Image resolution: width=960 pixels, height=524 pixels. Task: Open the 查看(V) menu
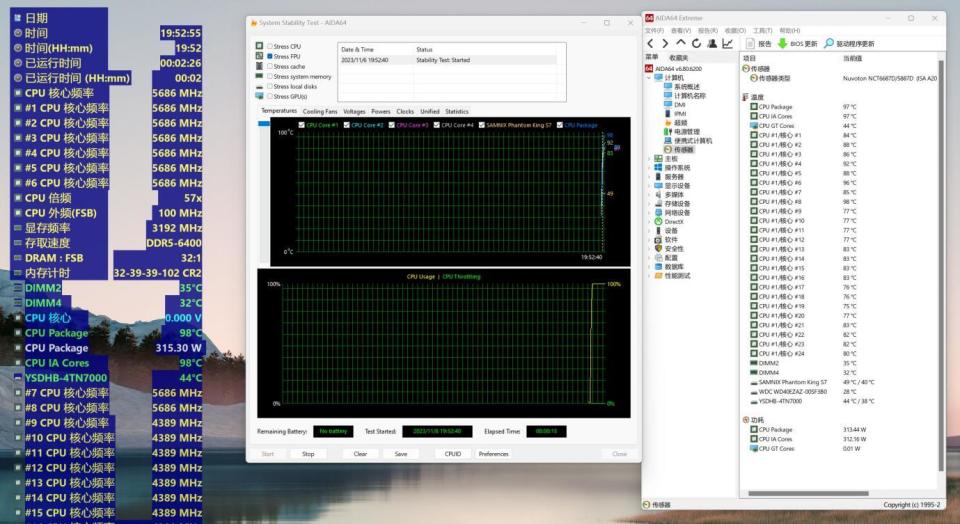tap(681, 30)
